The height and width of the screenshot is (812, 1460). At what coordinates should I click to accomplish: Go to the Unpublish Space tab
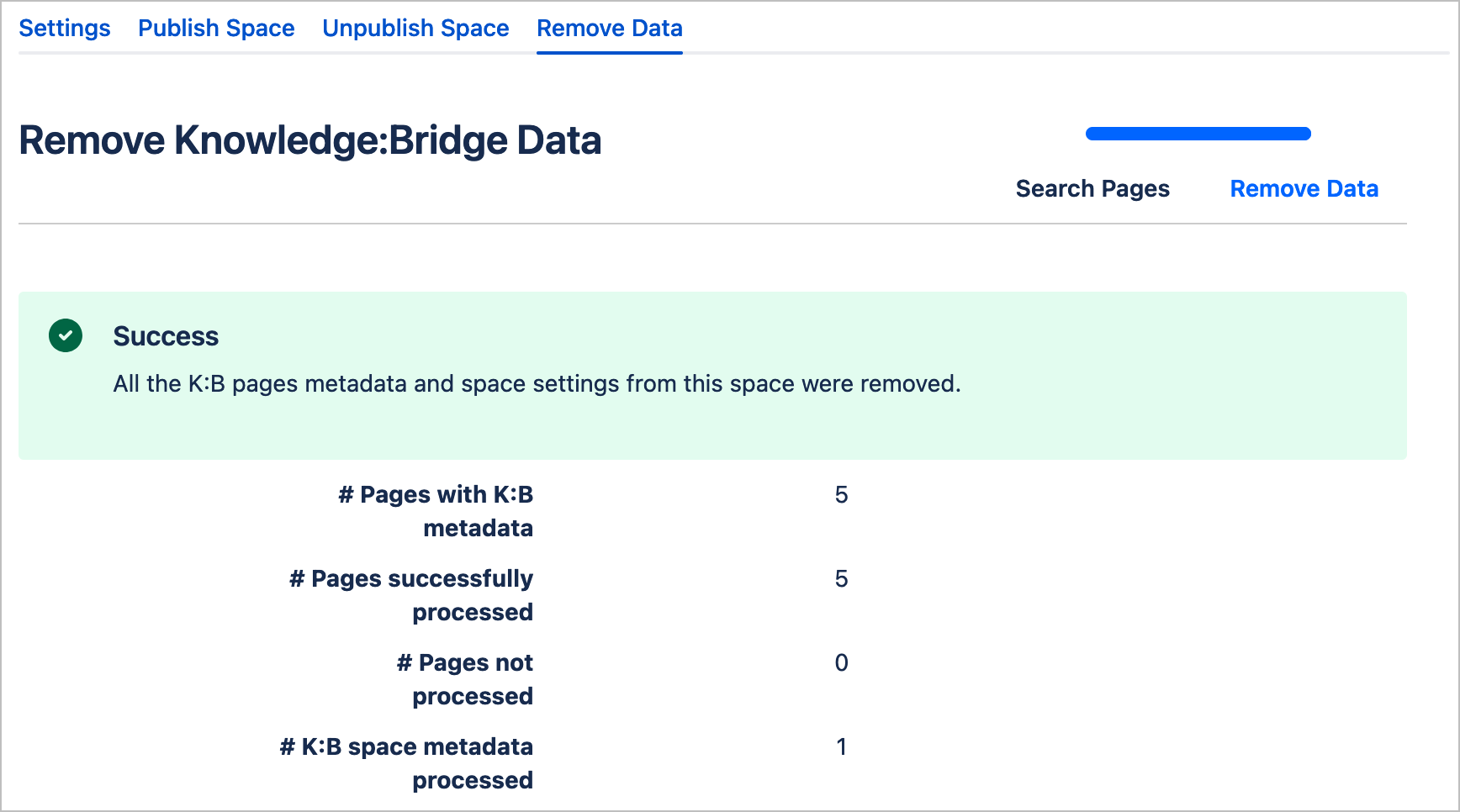(x=415, y=29)
